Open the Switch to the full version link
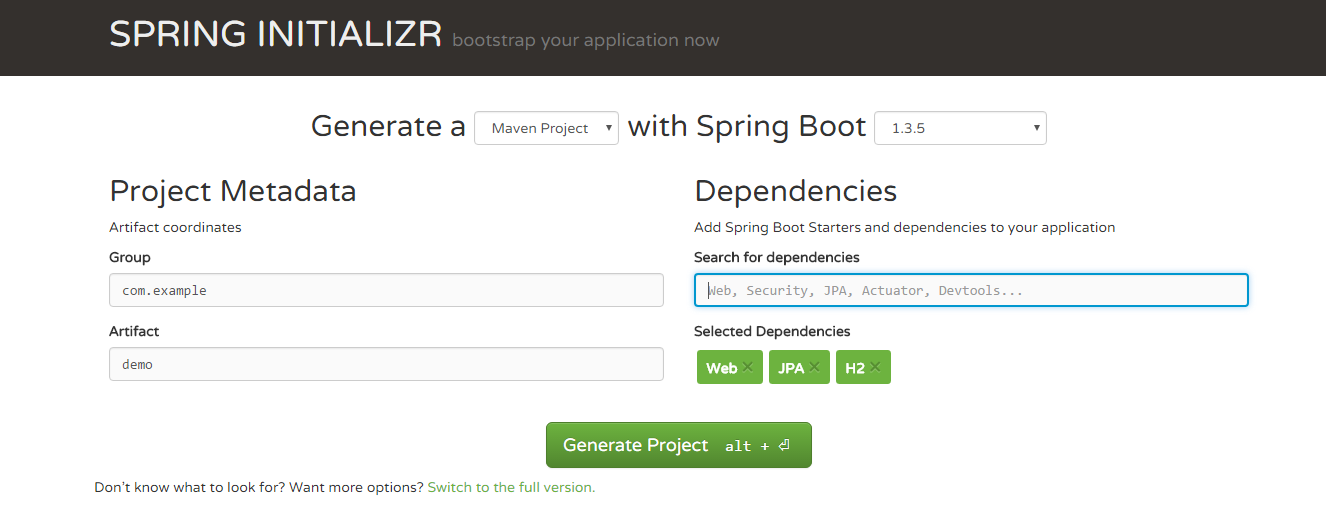Screen dimensions: 1326x525 (x=511, y=488)
